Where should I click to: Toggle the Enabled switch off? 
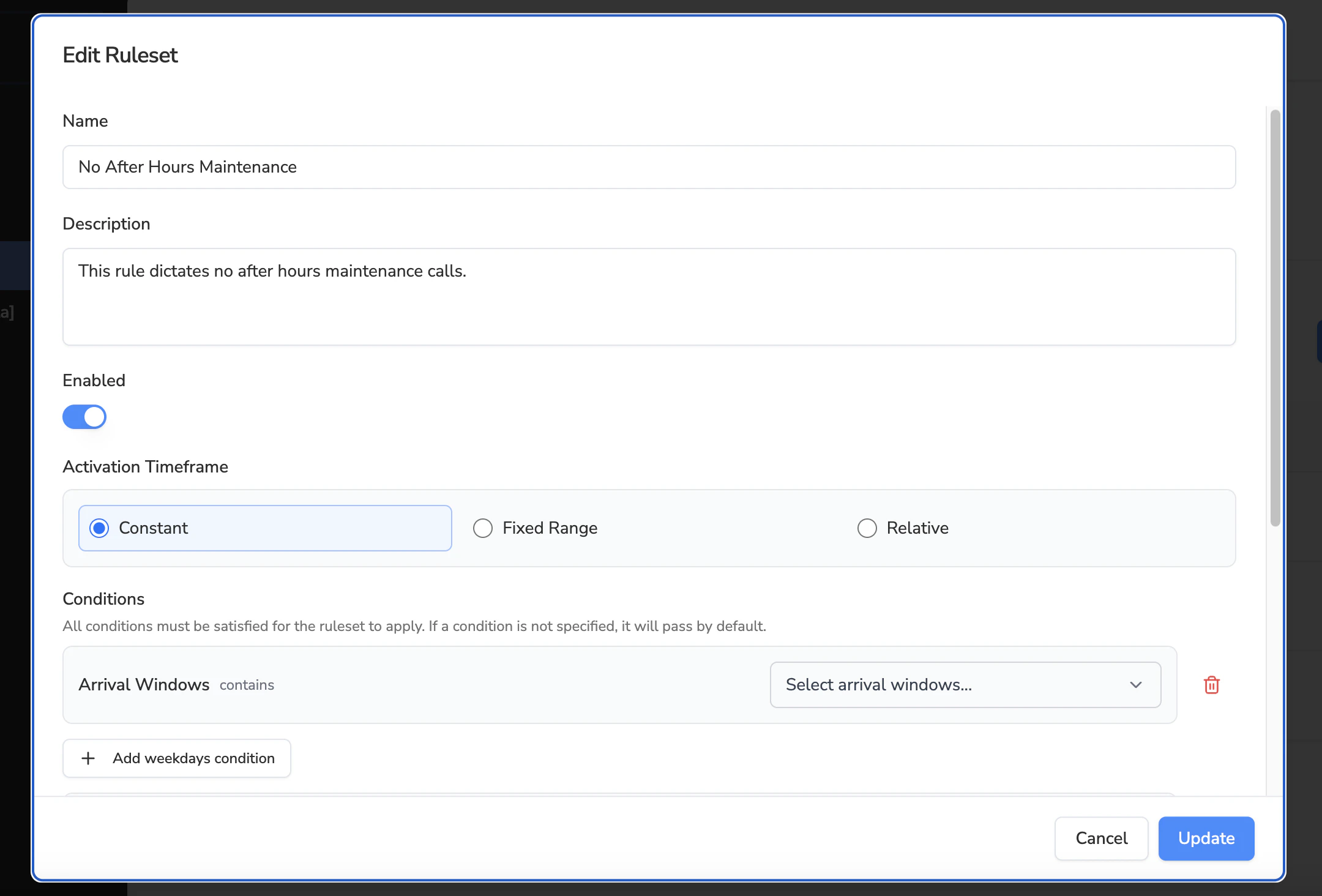pyautogui.click(x=84, y=417)
